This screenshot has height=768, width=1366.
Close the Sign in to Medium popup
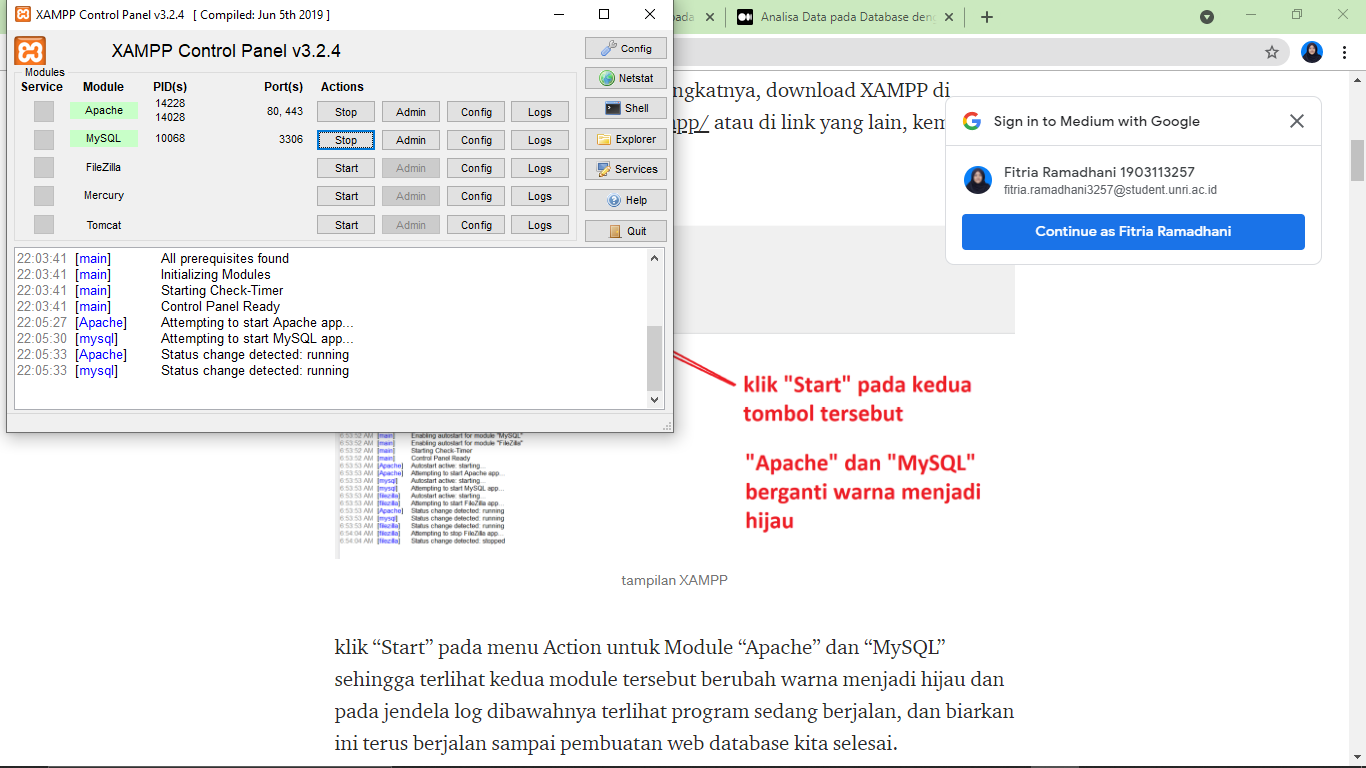(1297, 121)
